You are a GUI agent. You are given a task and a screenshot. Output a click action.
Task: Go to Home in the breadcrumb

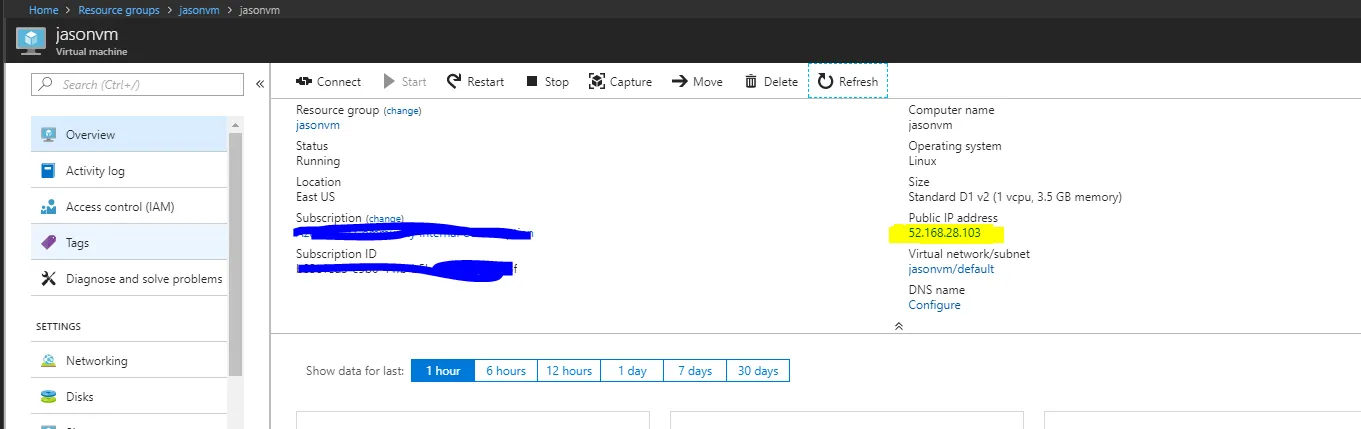[43, 10]
